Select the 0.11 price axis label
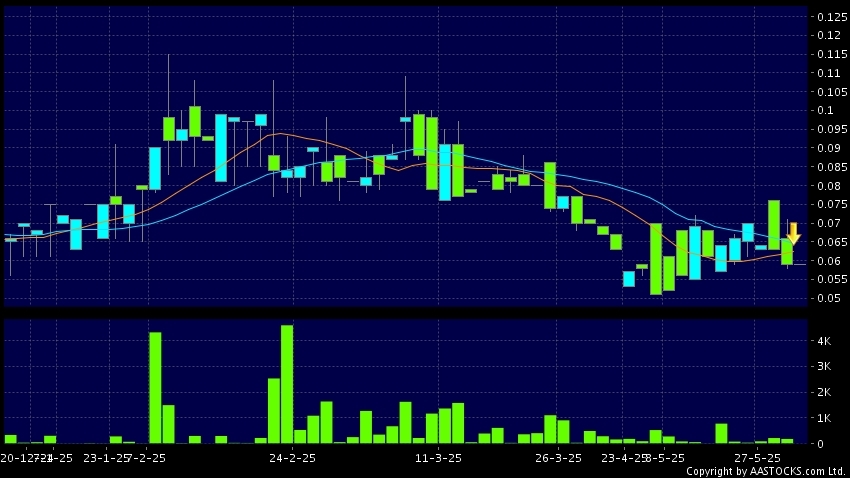This screenshot has width=850, height=478. tap(829, 73)
